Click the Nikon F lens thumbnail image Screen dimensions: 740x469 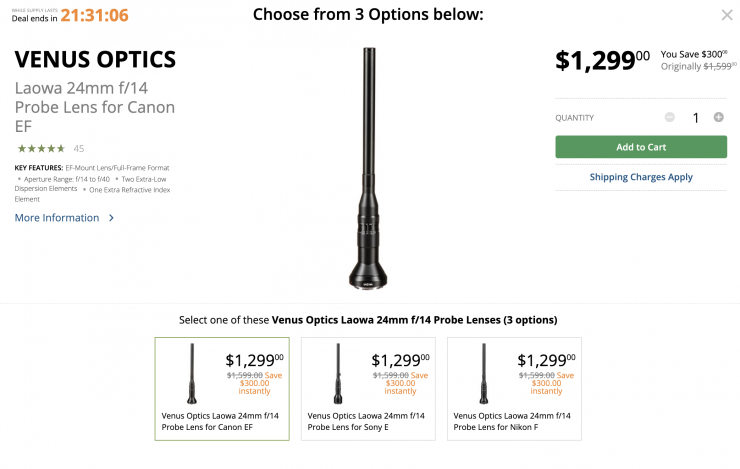483,373
